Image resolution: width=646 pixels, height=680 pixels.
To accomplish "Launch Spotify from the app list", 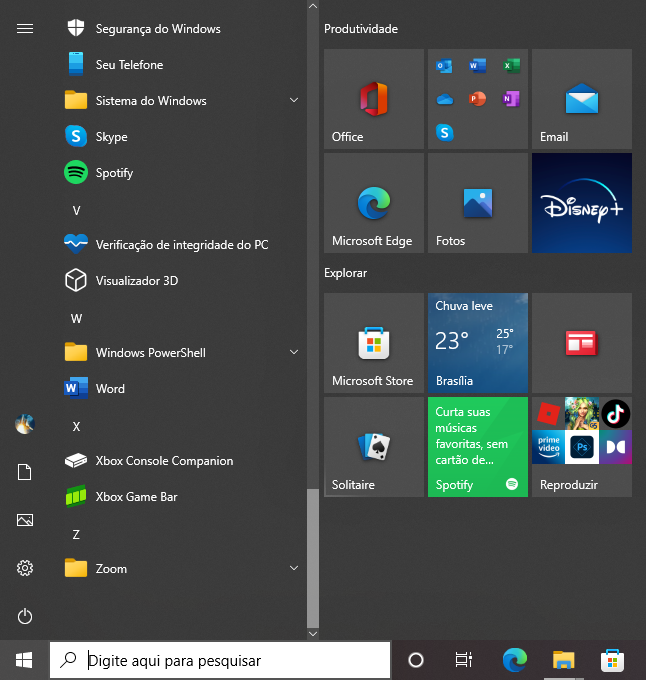I will 182,173.
